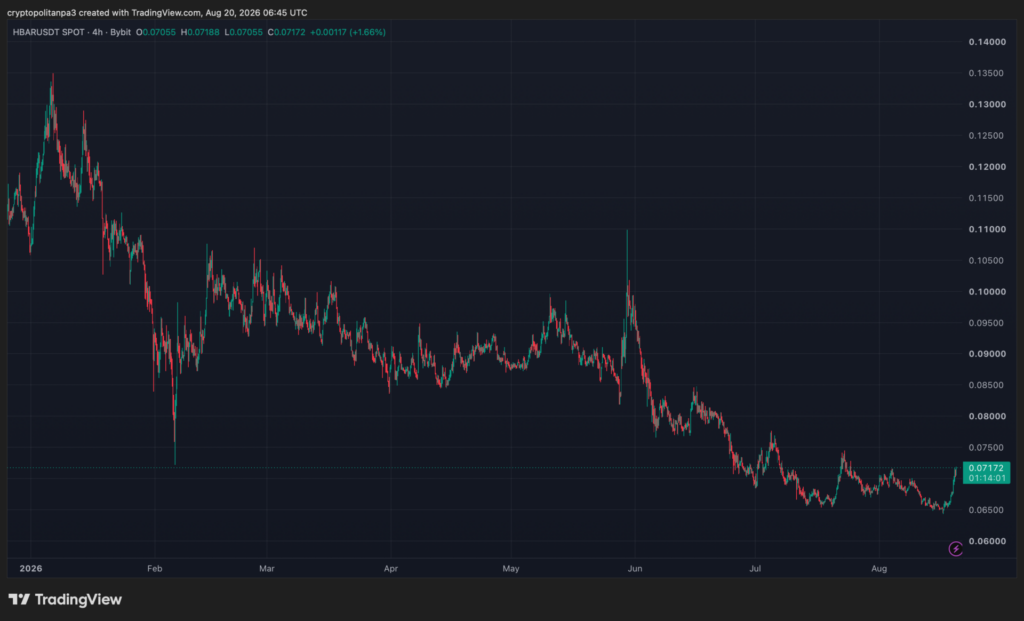Click the 0.10500 price axis label
1024x621 pixels.
[987, 261]
